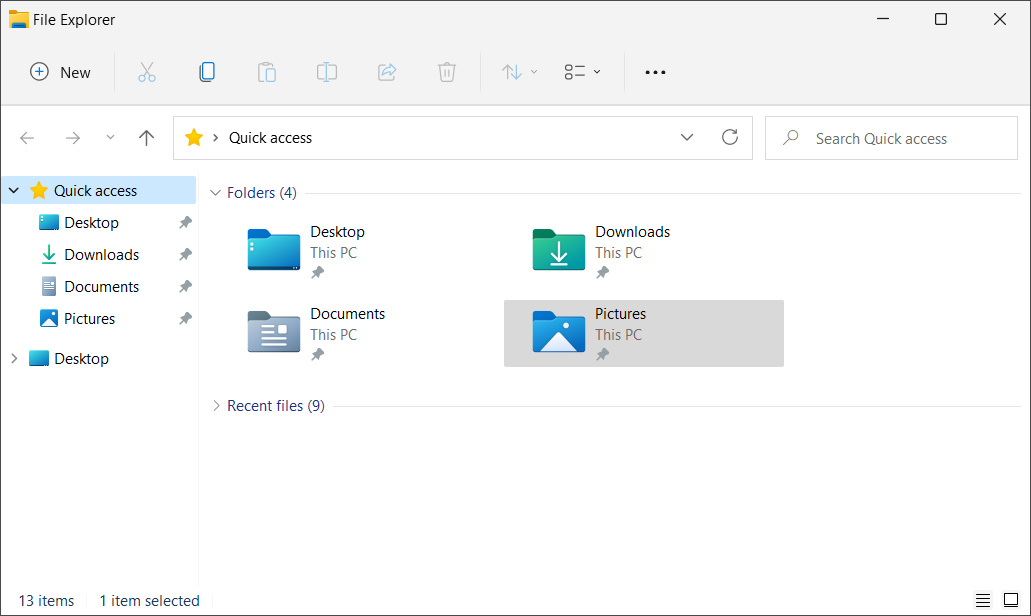This screenshot has width=1031, height=616.
Task: Go back with the left arrow
Action: click(27, 138)
